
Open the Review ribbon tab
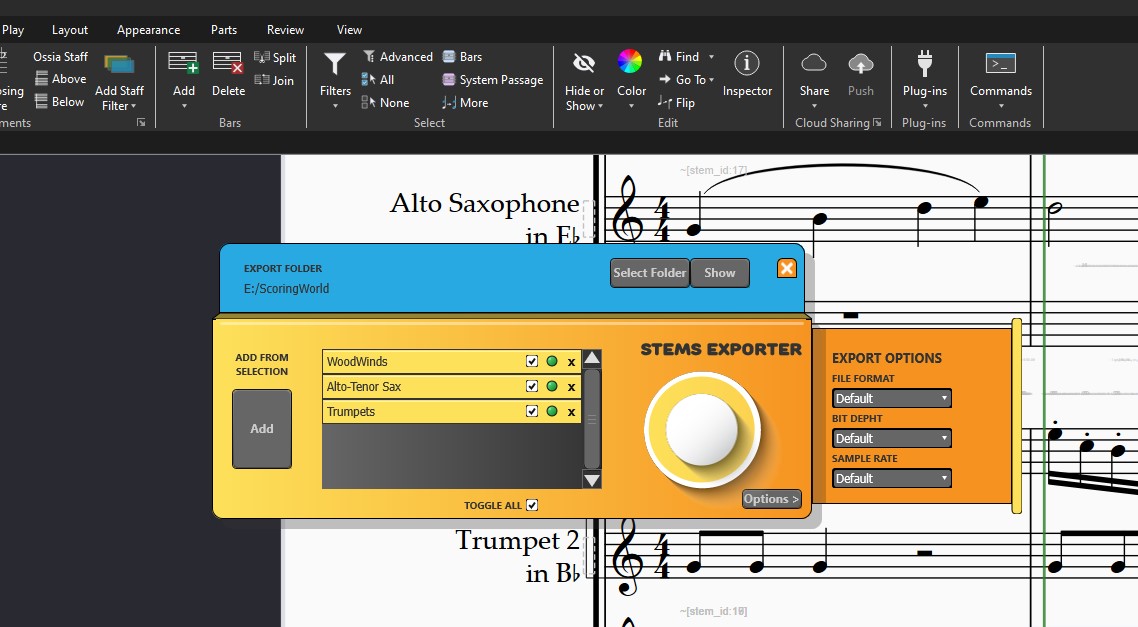tap(285, 30)
